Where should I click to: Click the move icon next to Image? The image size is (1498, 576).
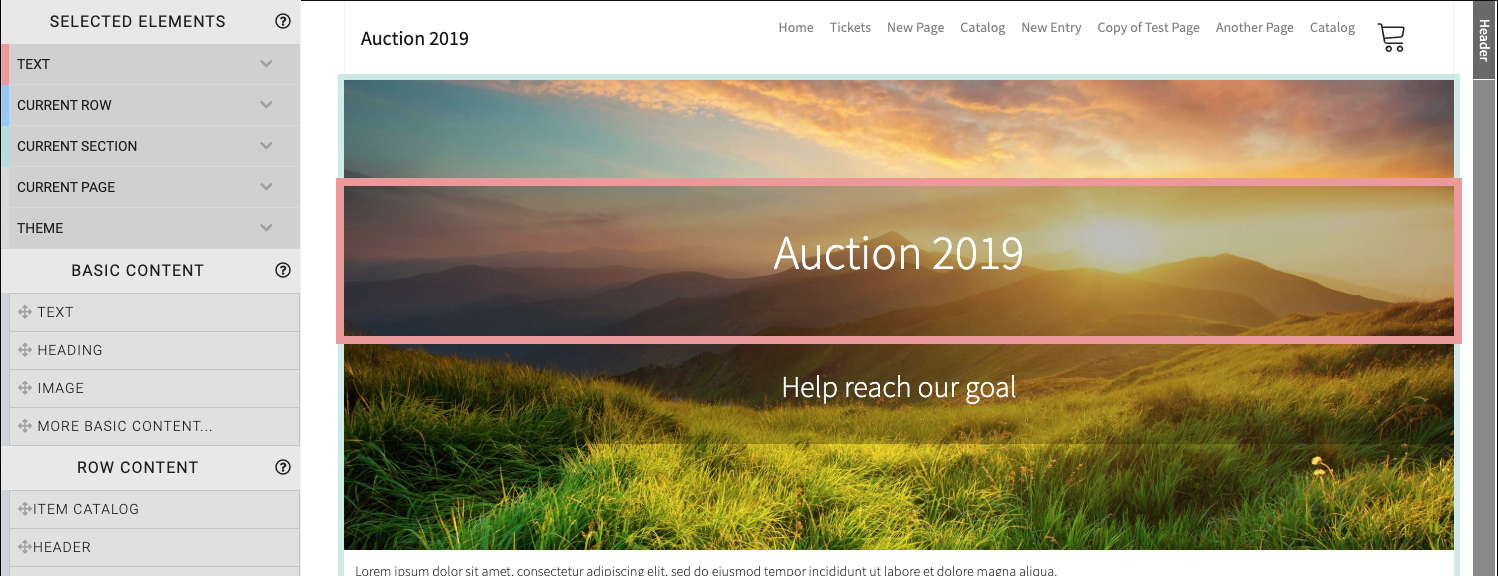click(x=25, y=388)
